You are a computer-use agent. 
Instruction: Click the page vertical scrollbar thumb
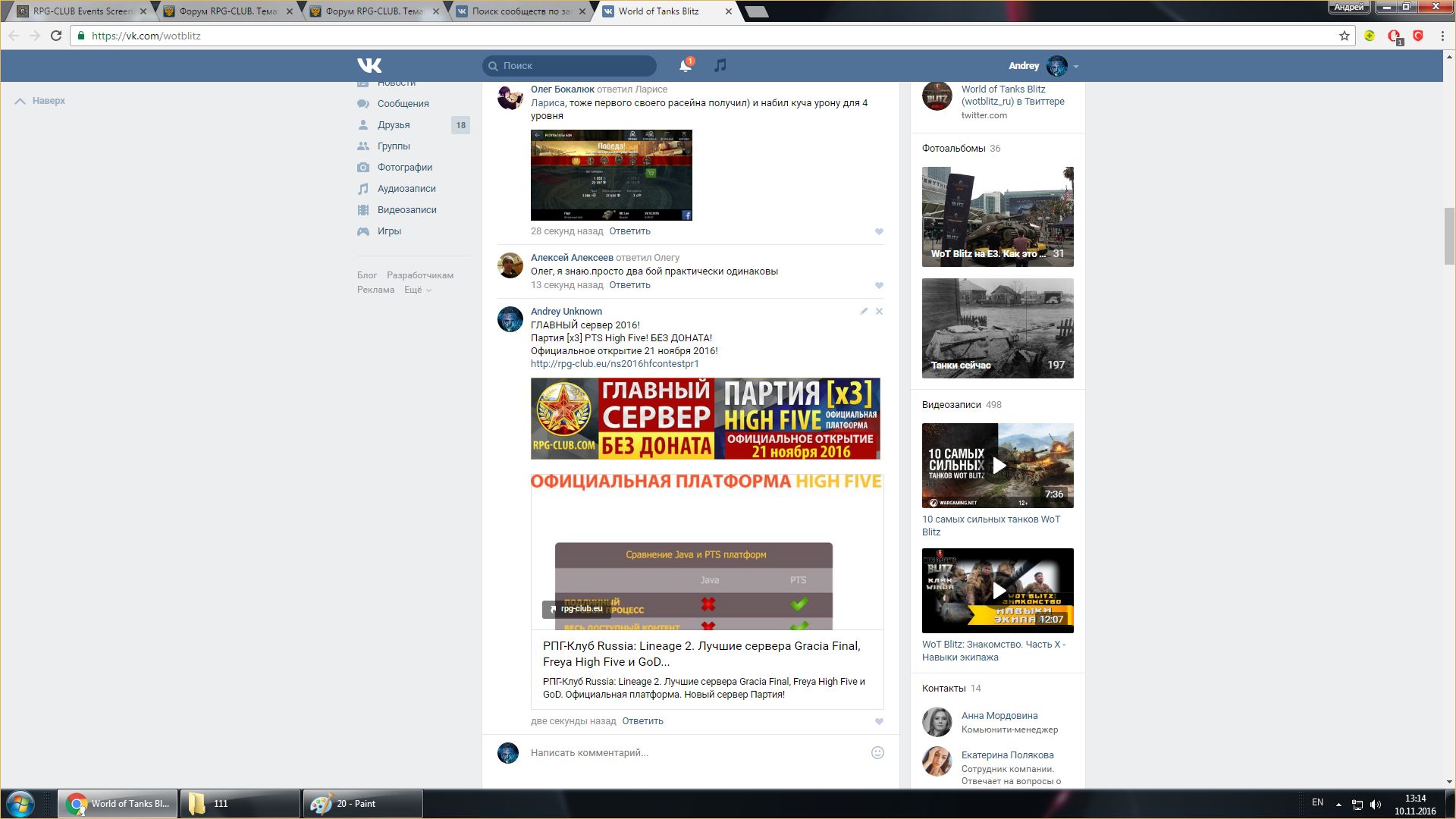click(1449, 235)
